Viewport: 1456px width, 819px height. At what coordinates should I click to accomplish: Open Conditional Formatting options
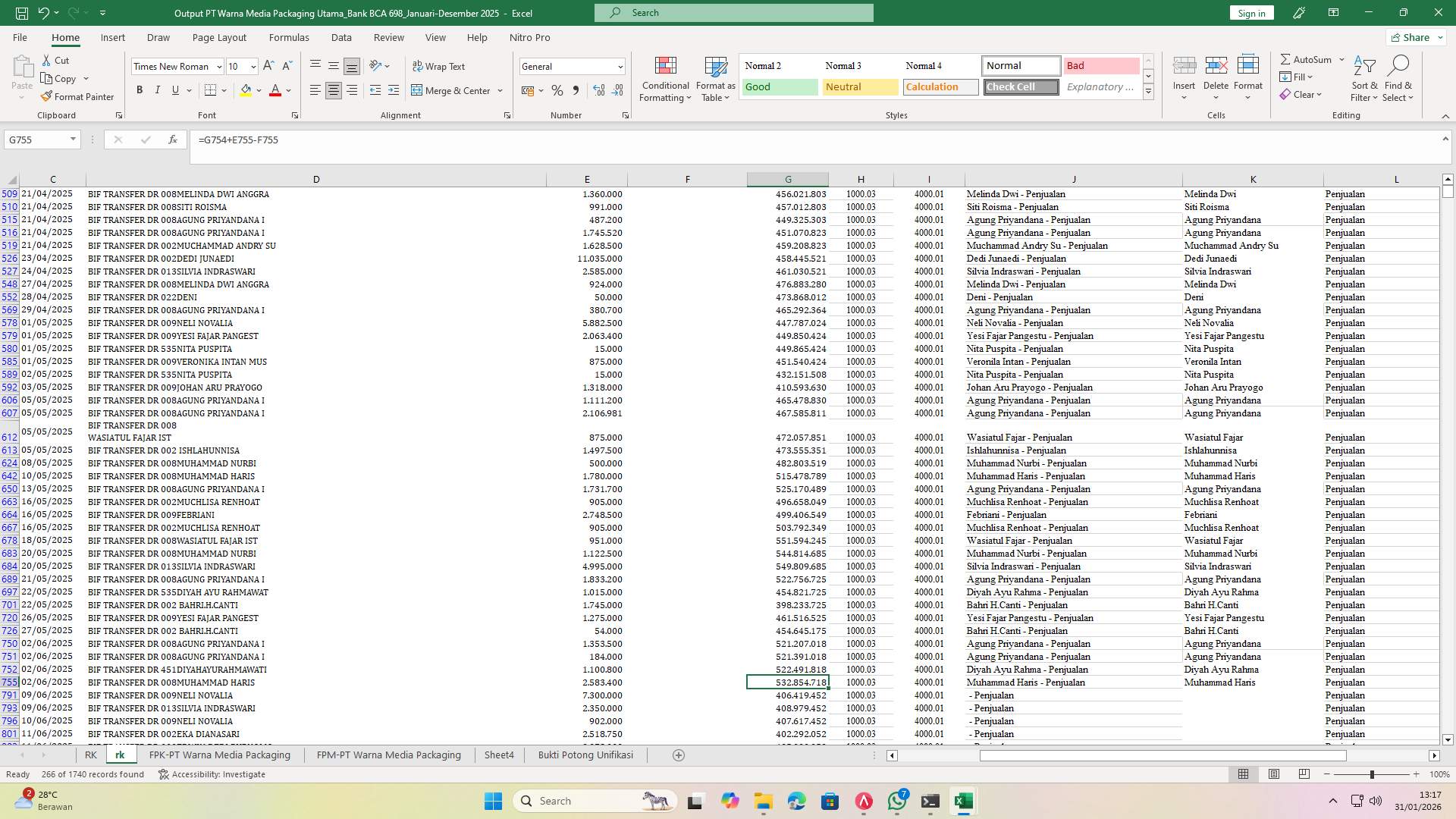[665, 79]
